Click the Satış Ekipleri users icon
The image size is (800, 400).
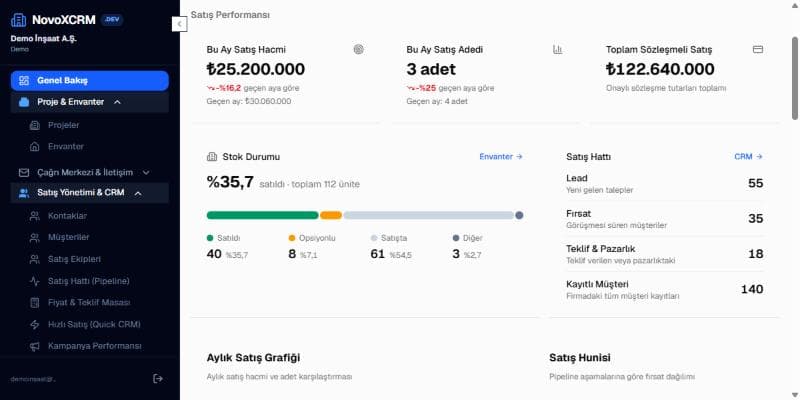coord(35,259)
